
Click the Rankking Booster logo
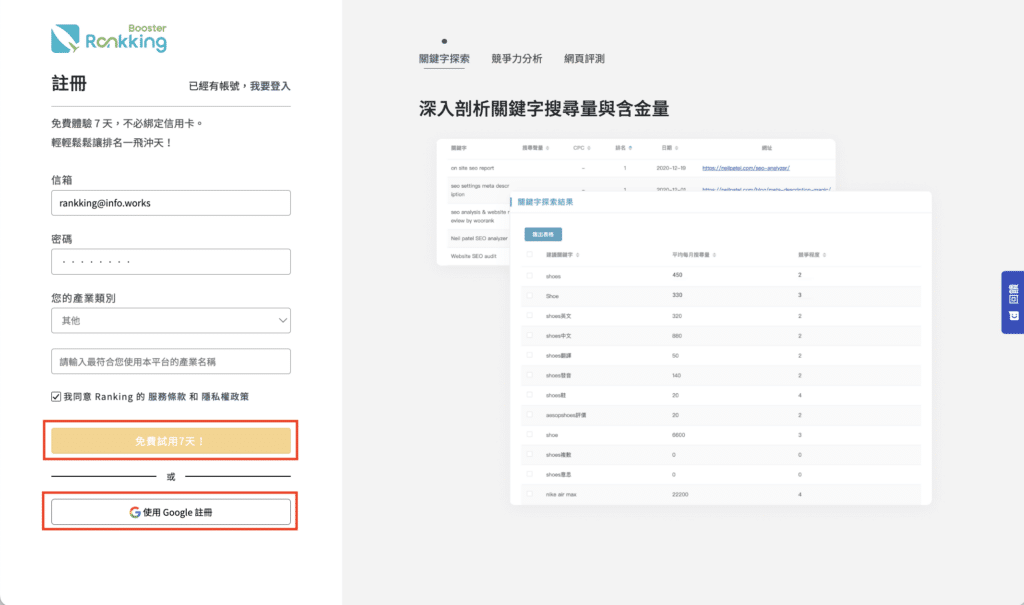[x=109, y=38]
